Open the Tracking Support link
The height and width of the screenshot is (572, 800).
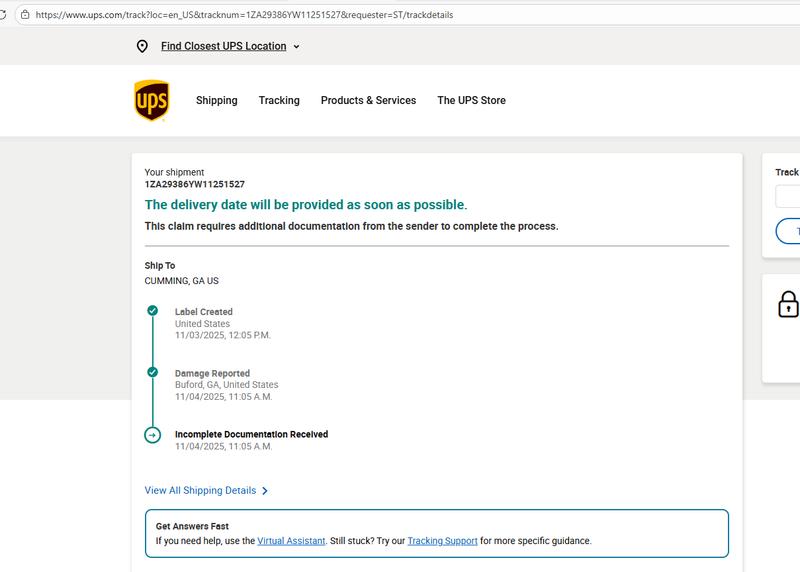[442, 541]
